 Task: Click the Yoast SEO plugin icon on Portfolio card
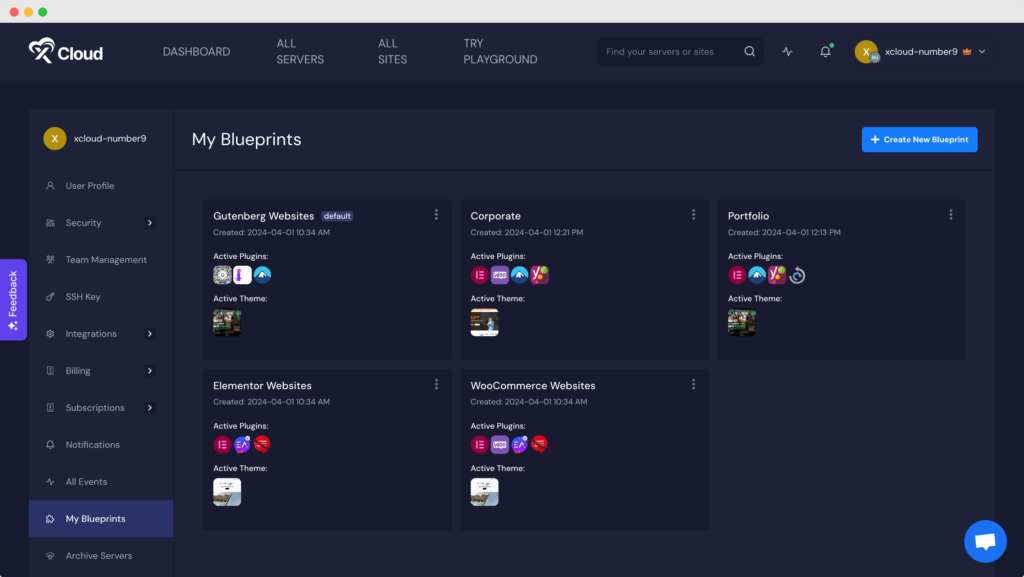pos(777,274)
